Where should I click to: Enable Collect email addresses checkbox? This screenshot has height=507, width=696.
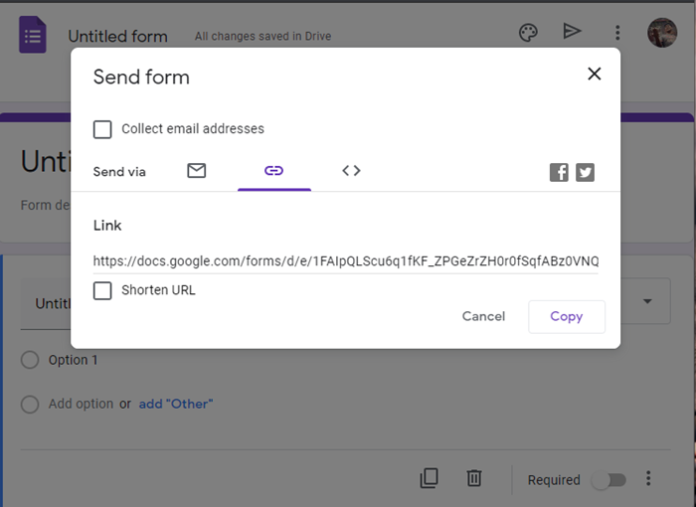(102, 129)
